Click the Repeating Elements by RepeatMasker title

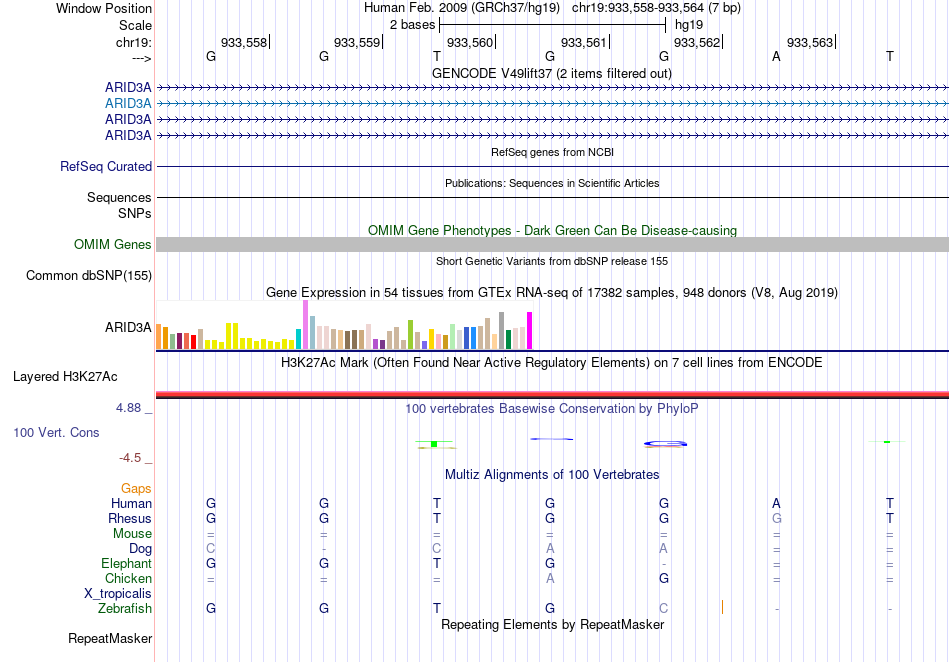pyautogui.click(x=552, y=624)
